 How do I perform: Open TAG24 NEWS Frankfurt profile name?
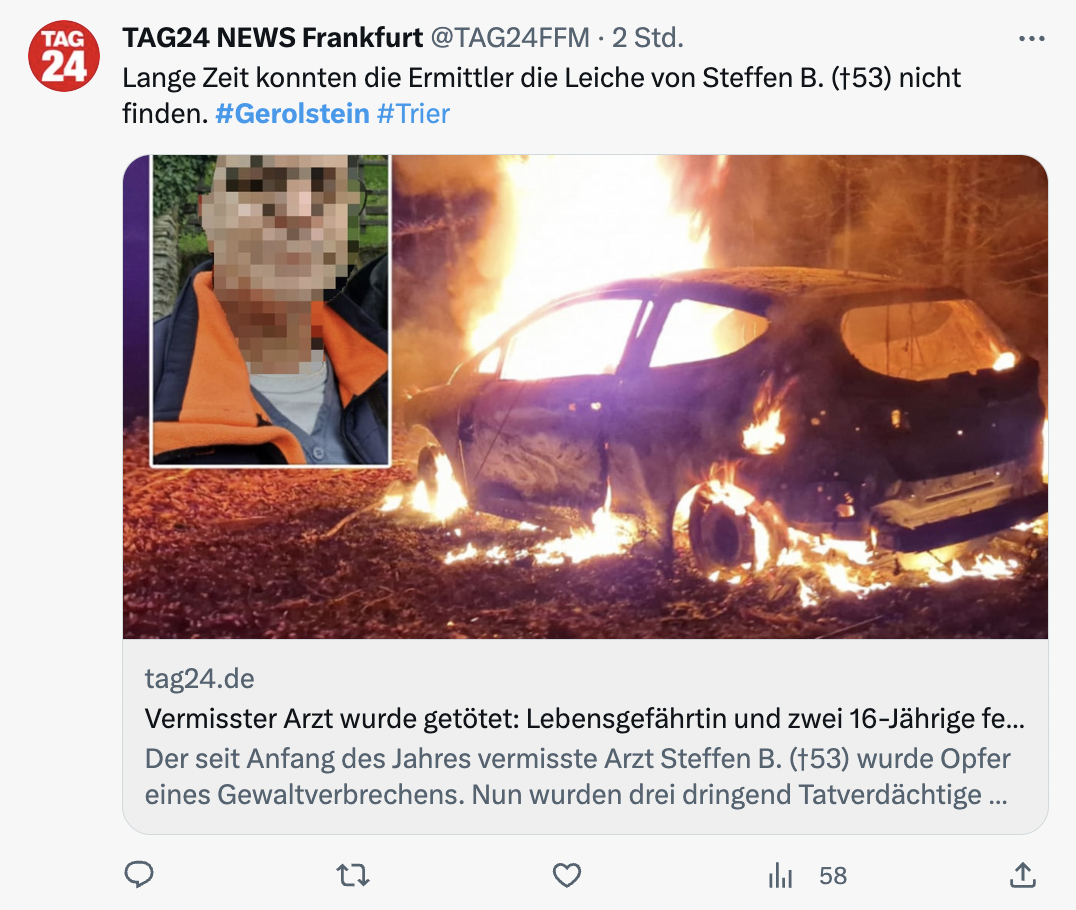pos(272,38)
